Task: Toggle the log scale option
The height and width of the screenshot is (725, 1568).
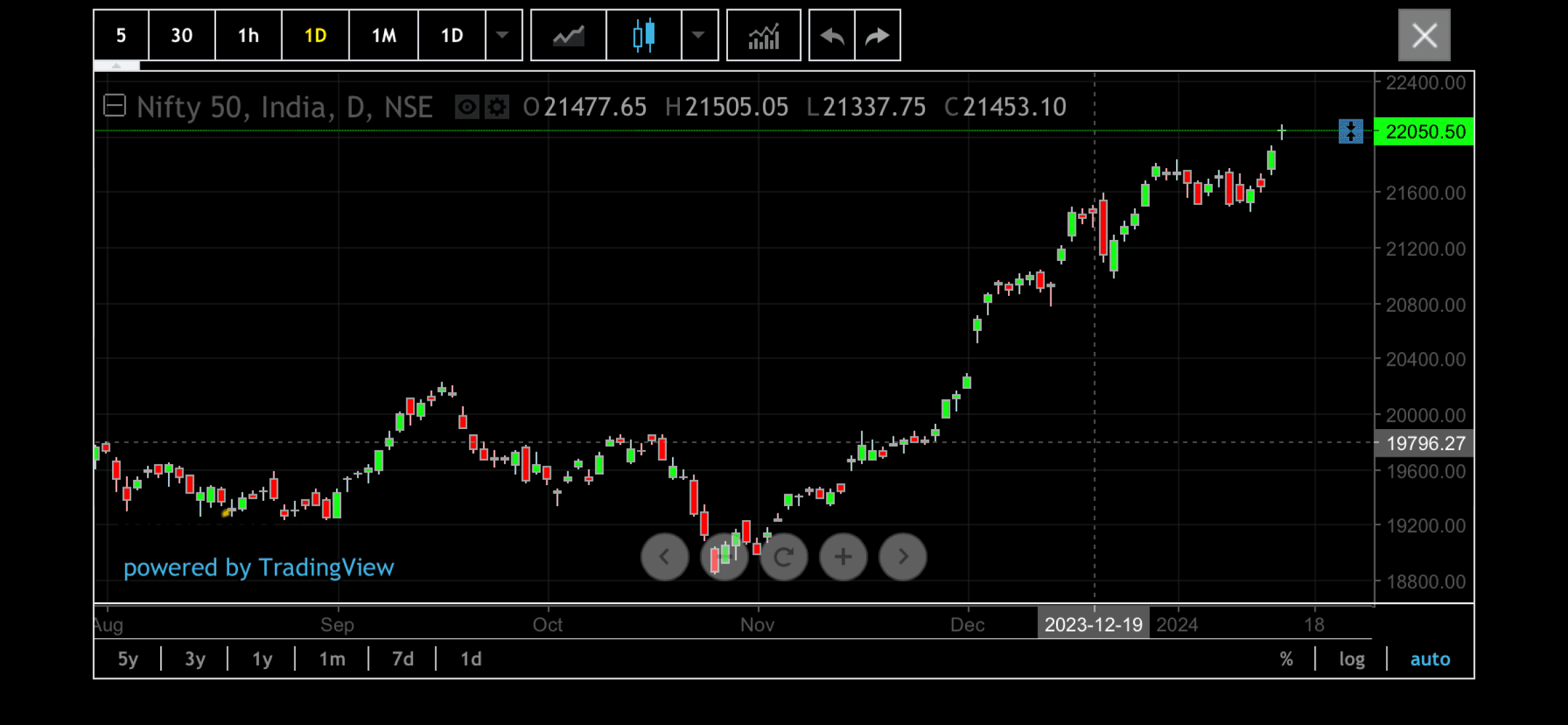Action: tap(1351, 659)
